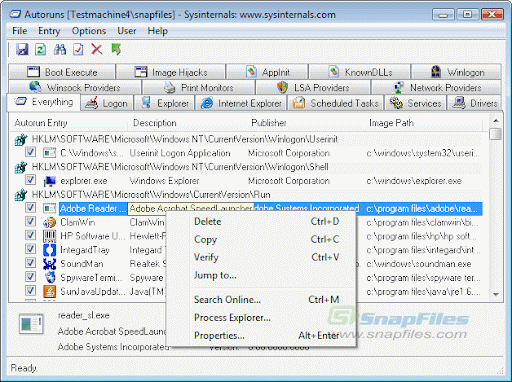Viewport: 512px width, 382px height.
Task: Open the Options menu
Action: [x=89, y=31]
